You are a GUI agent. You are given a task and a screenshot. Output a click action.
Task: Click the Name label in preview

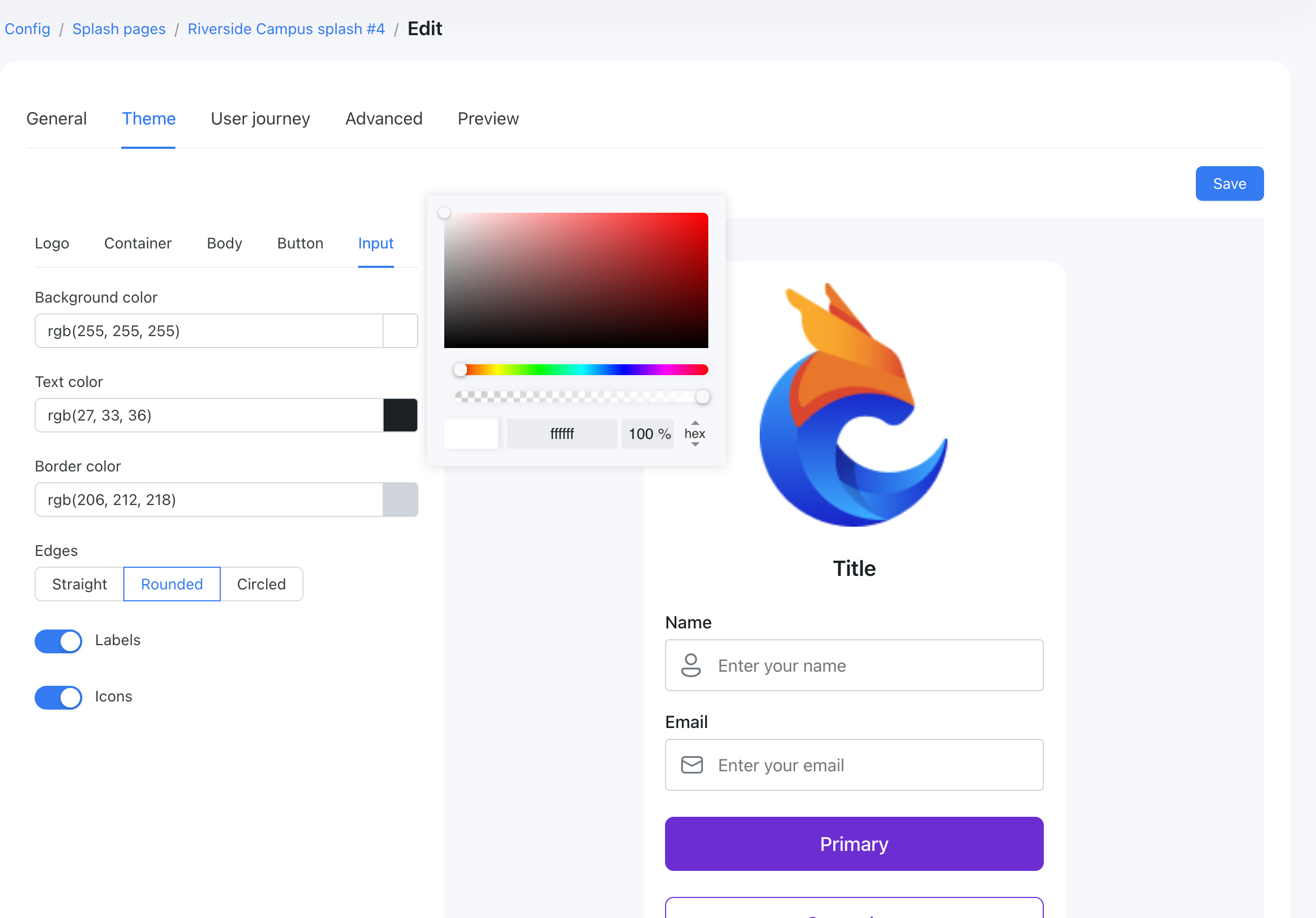[x=688, y=622]
